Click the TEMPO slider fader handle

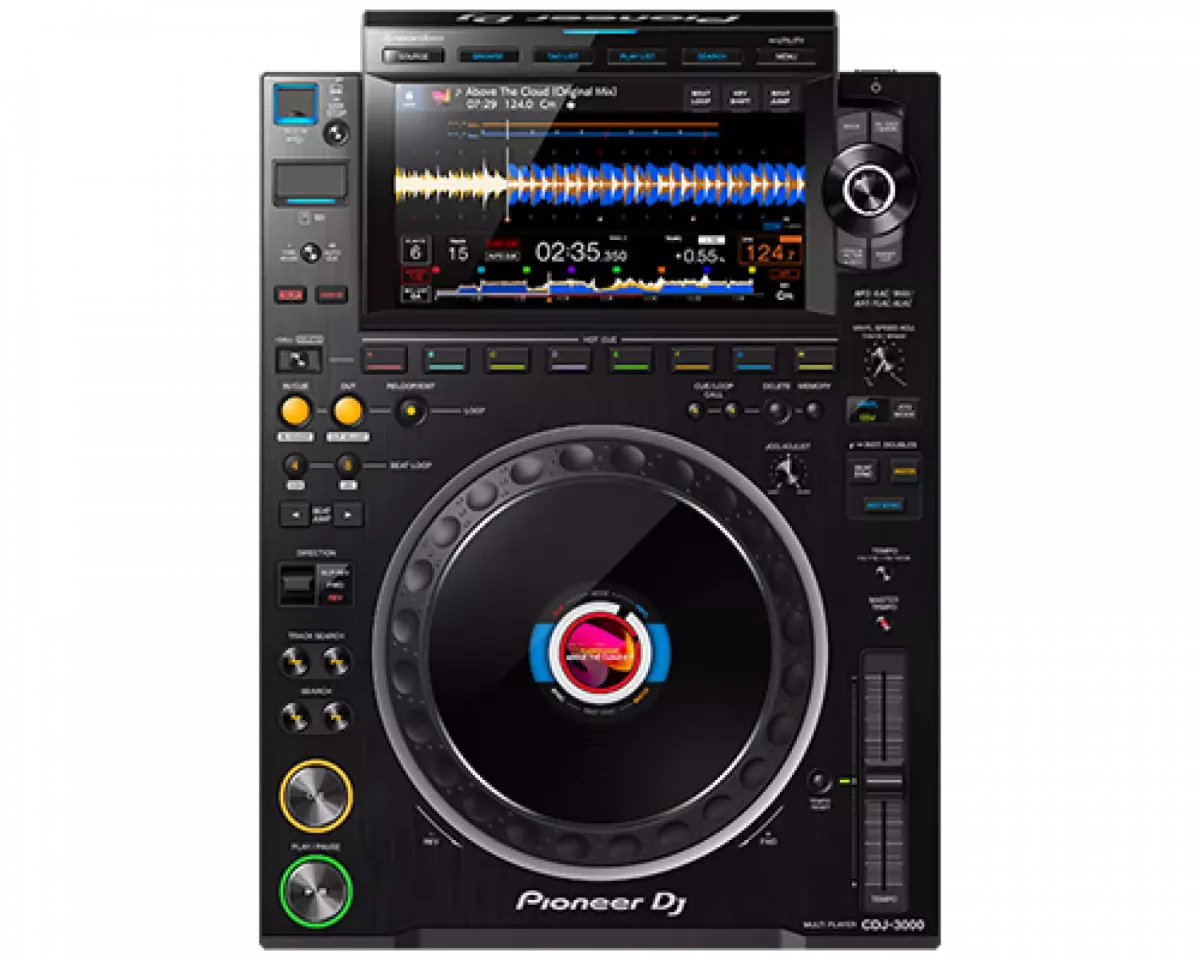click(883, 781)
